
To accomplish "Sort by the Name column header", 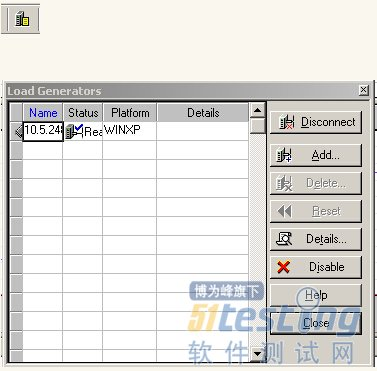I will click(x=43, y=113).
